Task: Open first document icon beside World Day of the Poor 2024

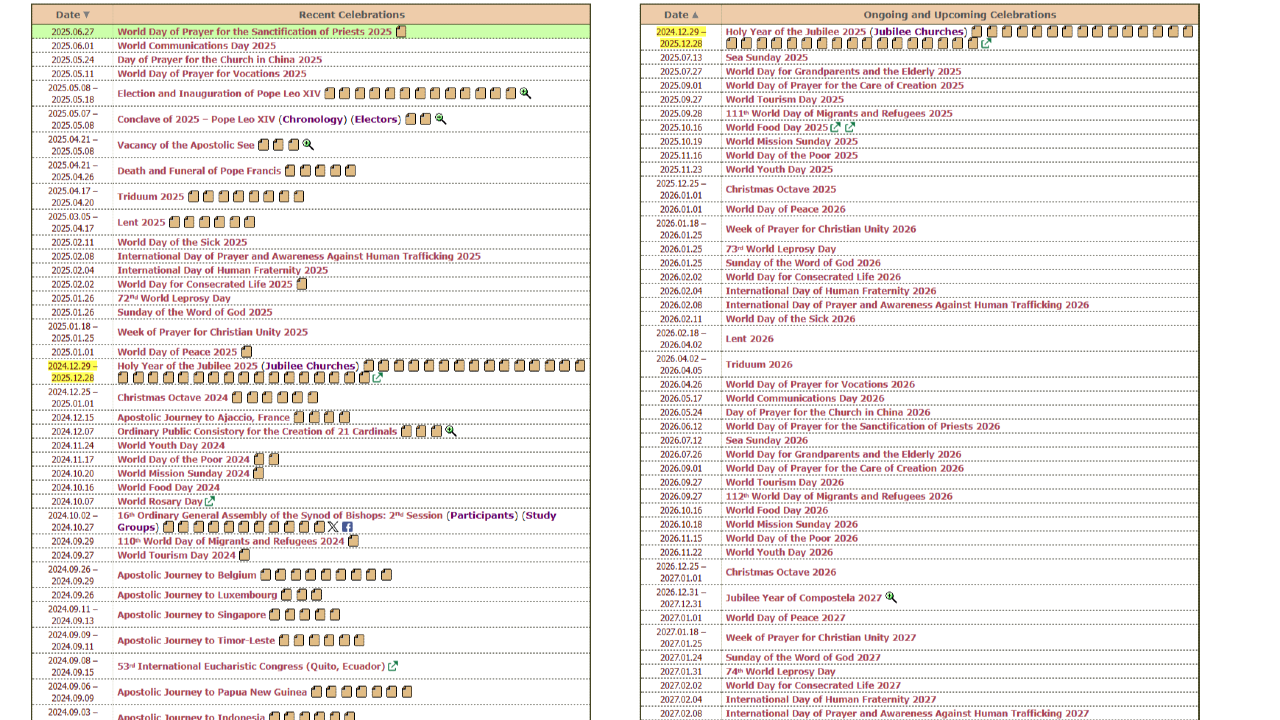Action: click(x=260, y=460)
